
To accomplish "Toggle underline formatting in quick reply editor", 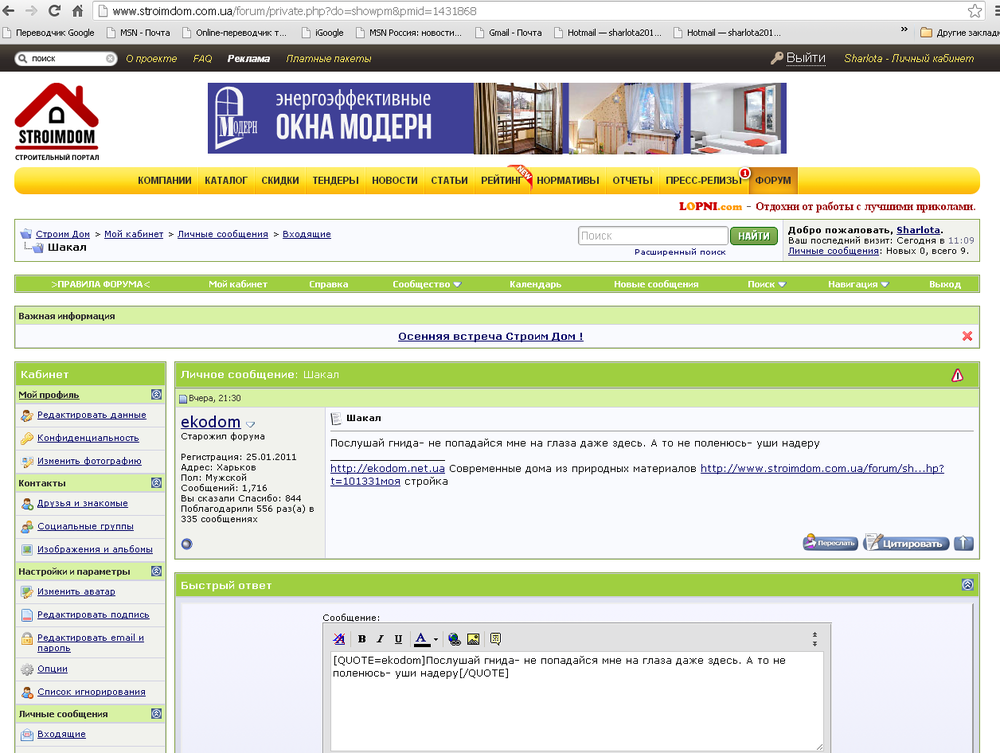I will coord(398,639).
